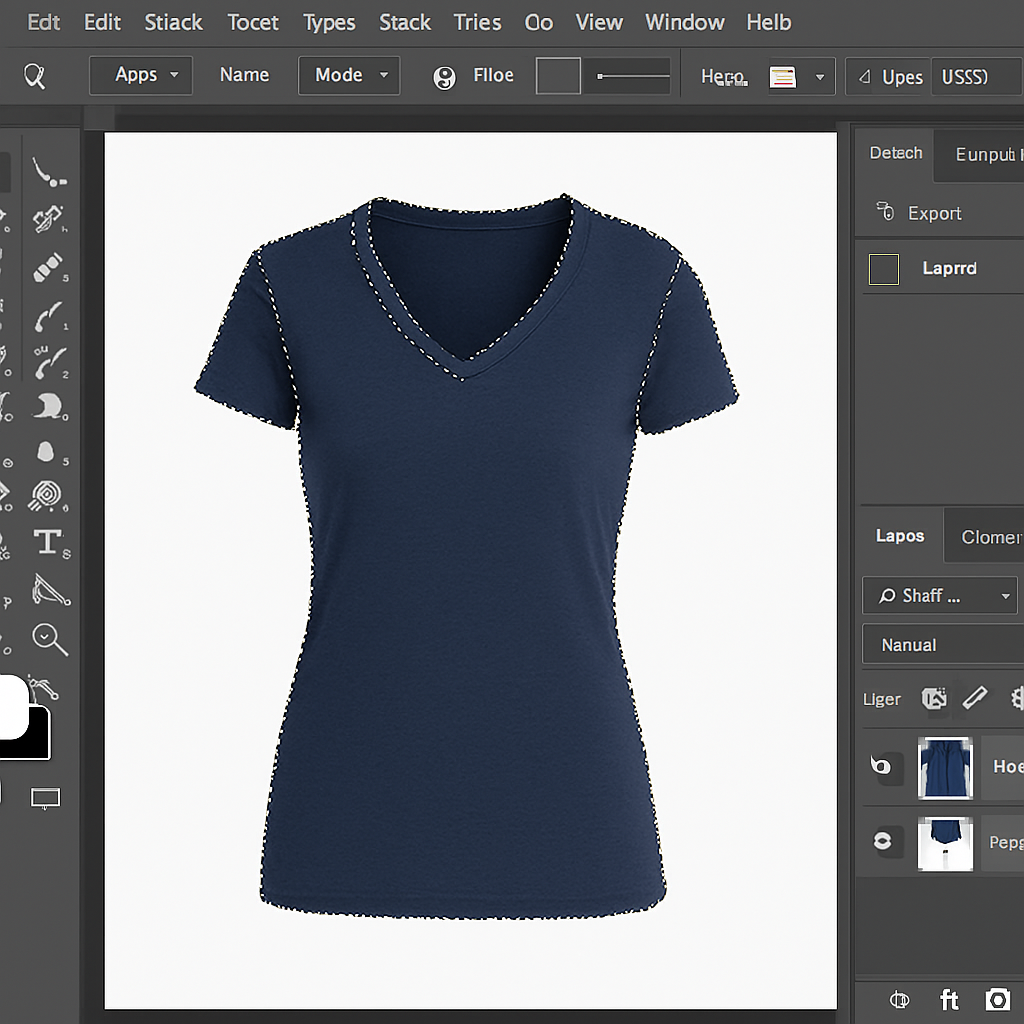
Task: Expand the Apps dropdown
Action: point(141,76)
